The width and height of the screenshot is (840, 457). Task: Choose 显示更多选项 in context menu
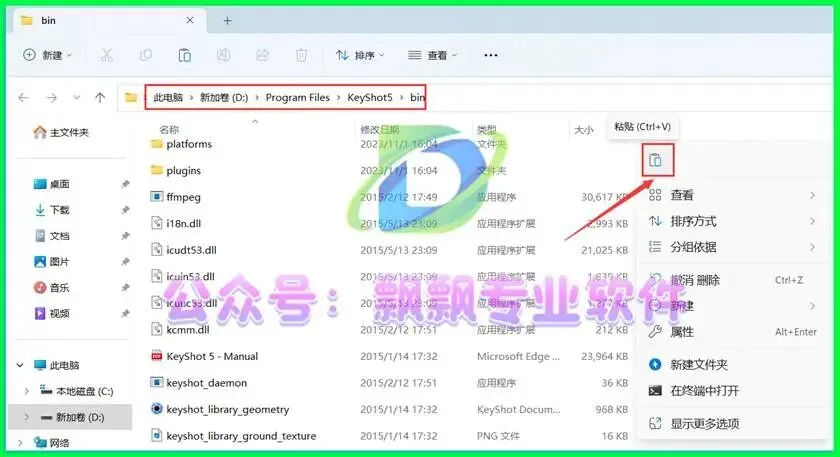(x=732, y=423)
